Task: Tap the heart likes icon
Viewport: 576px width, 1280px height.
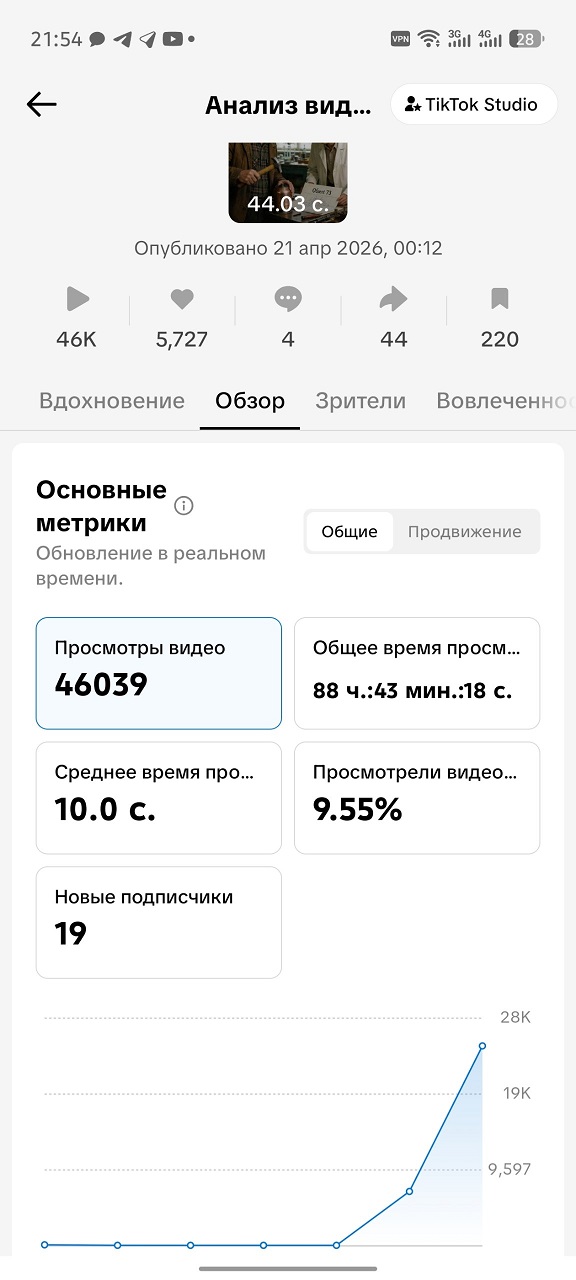Action: pyautogui.click(x=182, y=298)
